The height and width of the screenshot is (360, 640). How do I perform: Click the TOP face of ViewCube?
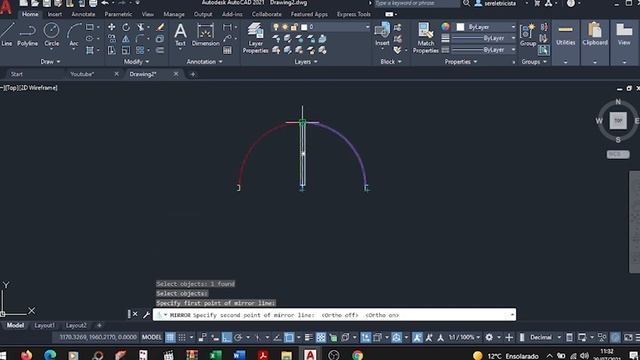click(618, 120)
